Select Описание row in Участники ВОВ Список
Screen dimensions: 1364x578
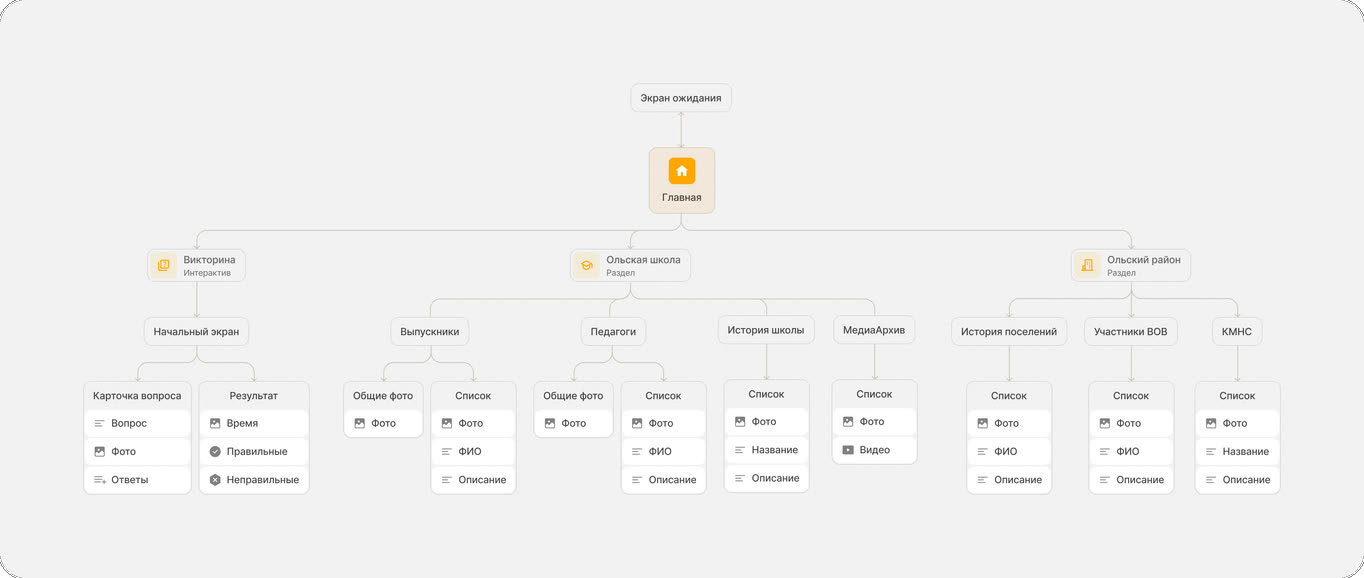click(1131, 479)
